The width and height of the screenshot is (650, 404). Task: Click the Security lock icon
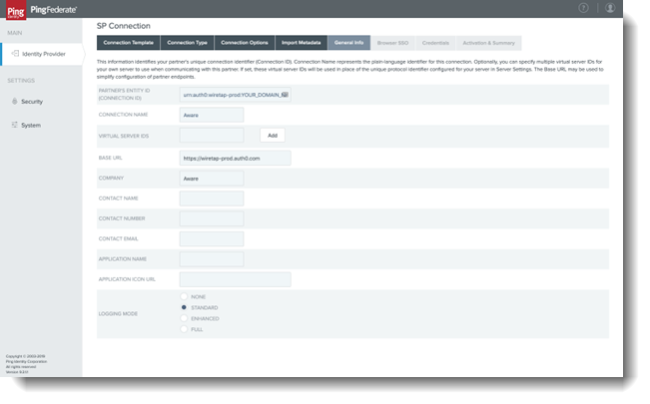click(x=13, y=101)
